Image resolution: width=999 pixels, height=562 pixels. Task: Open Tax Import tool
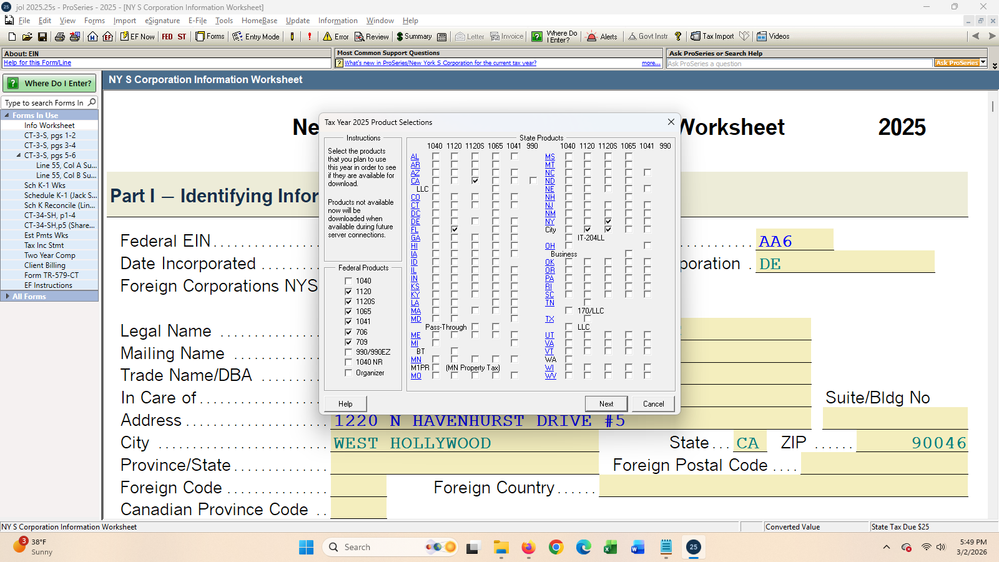(x=712, y=36)
